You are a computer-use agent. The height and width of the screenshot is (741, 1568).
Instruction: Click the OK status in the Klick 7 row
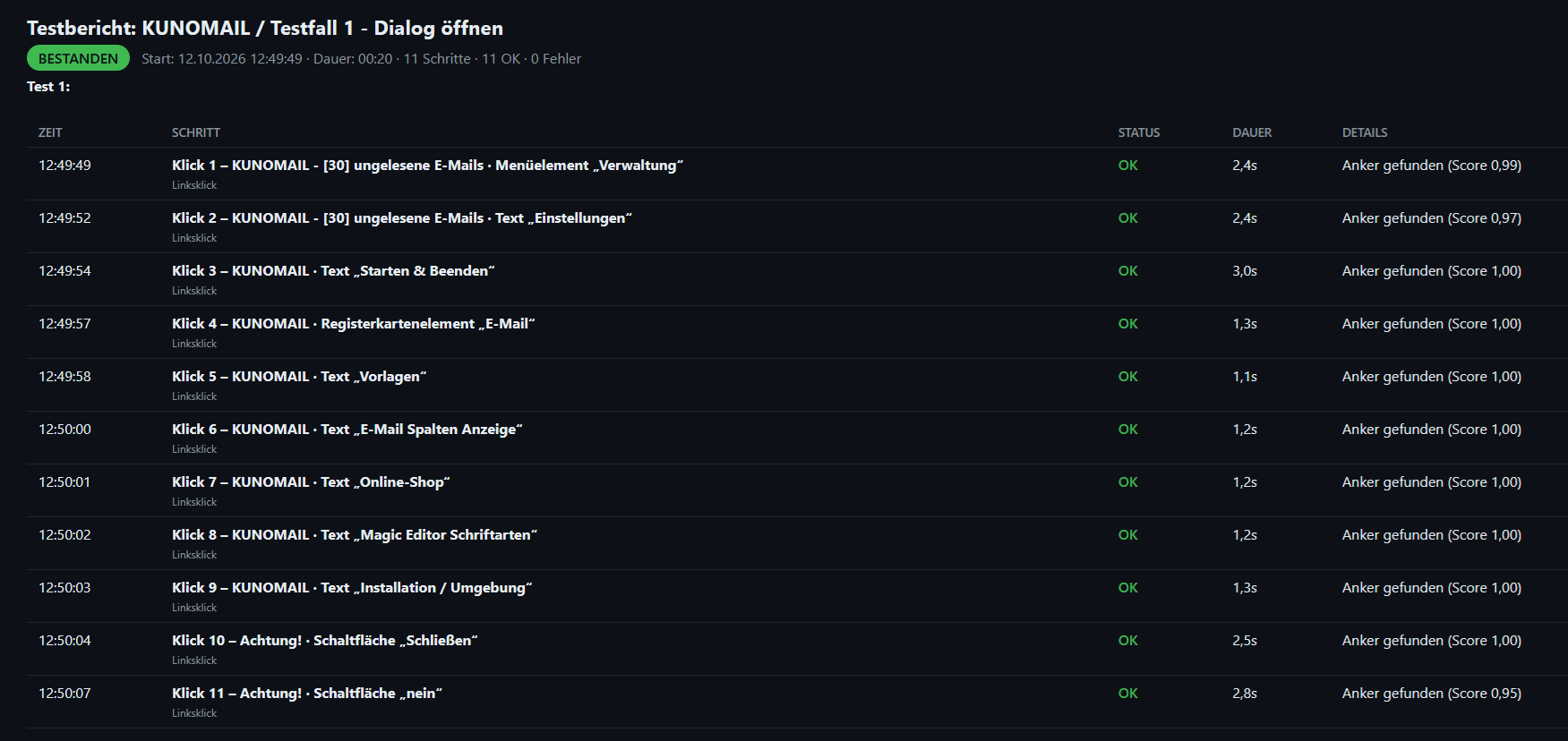click(1128, 482)
